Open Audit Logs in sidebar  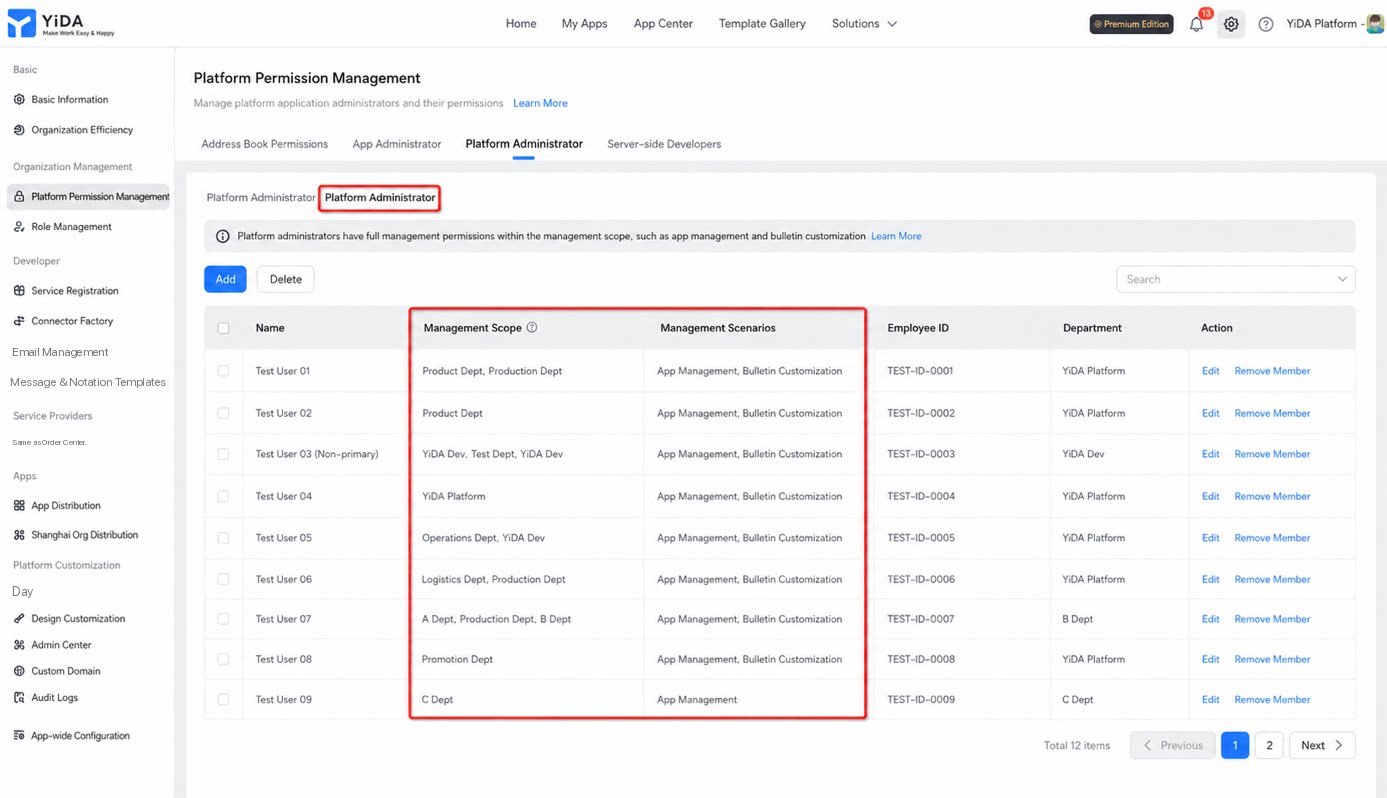point(54,698)
